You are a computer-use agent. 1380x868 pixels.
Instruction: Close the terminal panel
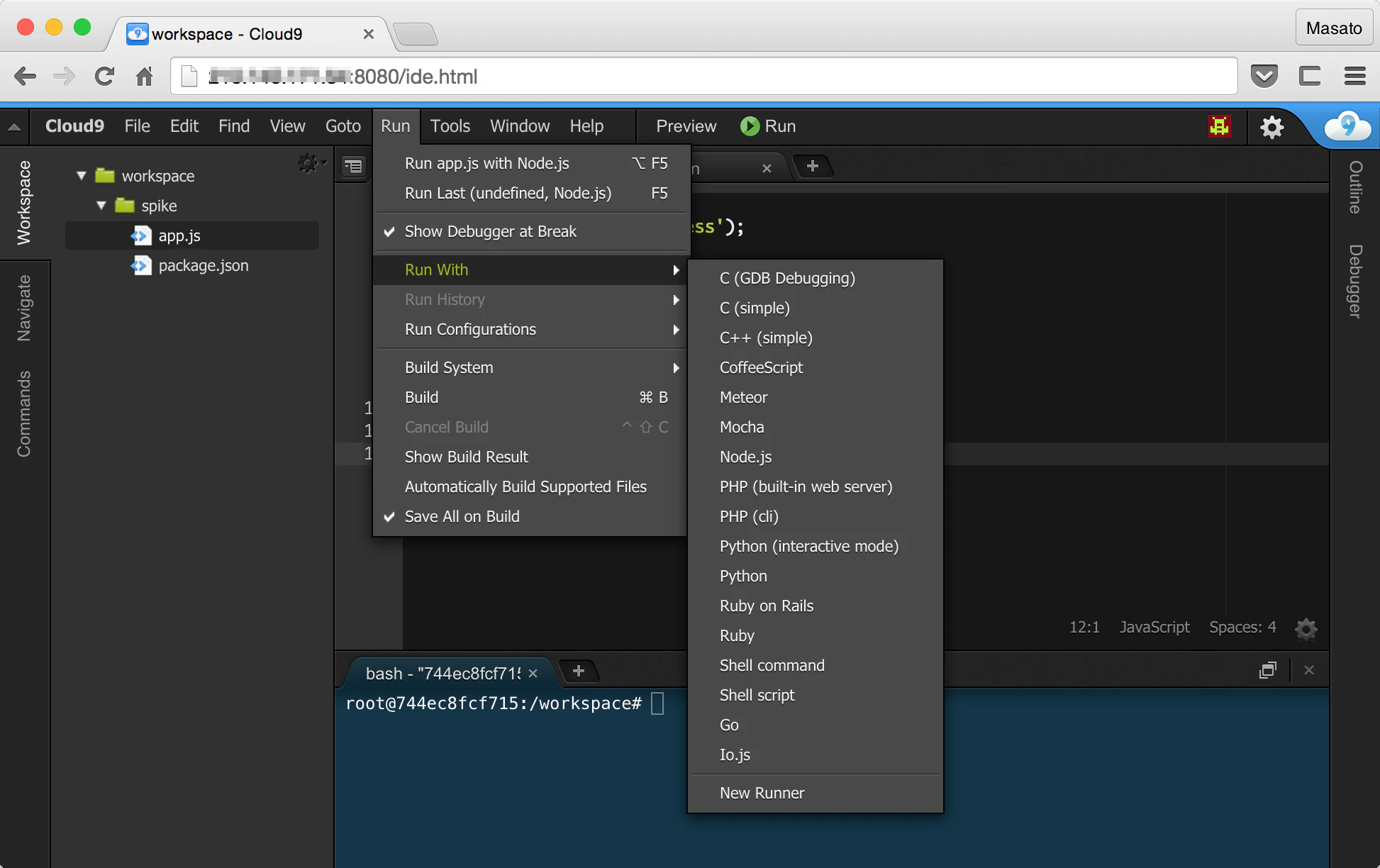1309,670
